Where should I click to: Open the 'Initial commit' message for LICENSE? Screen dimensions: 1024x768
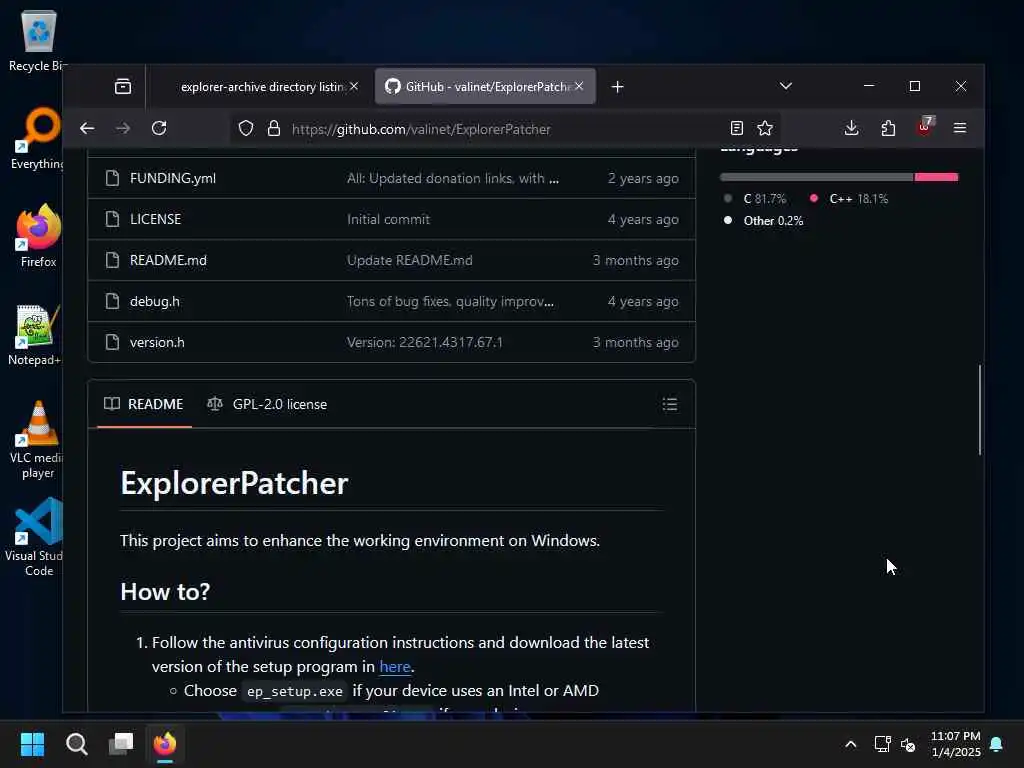[388, 219]
